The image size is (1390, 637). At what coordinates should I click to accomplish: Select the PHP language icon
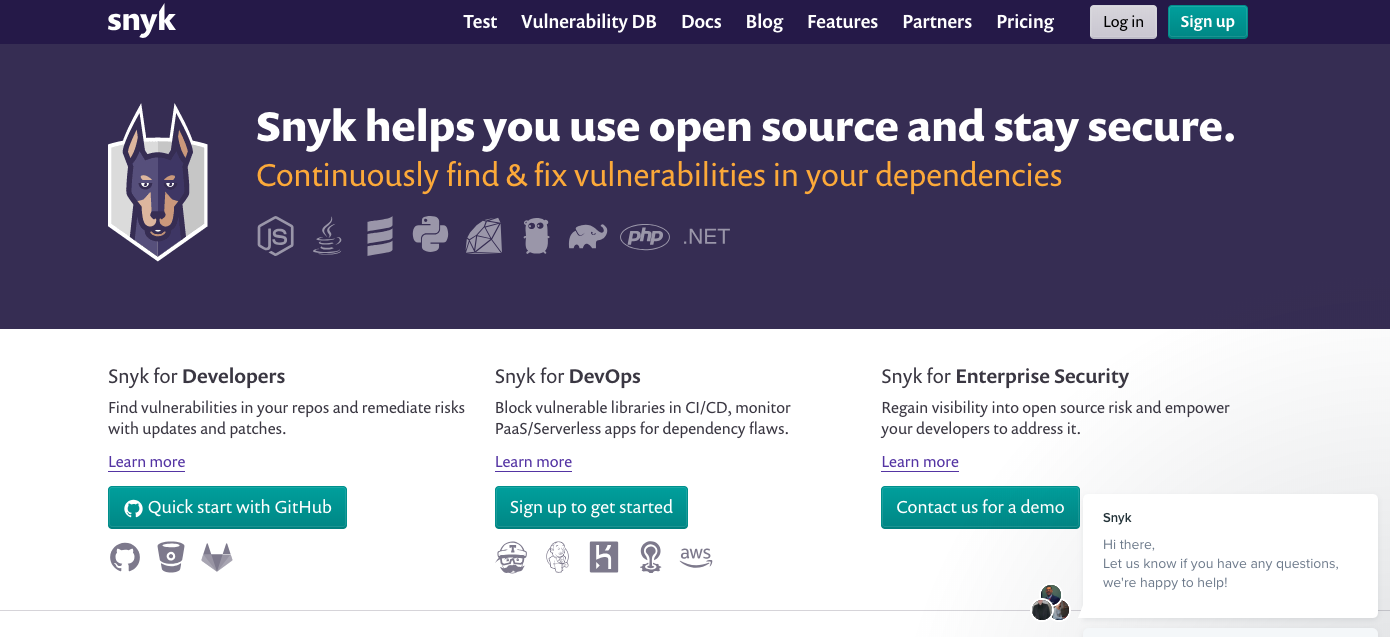(645, 237)
